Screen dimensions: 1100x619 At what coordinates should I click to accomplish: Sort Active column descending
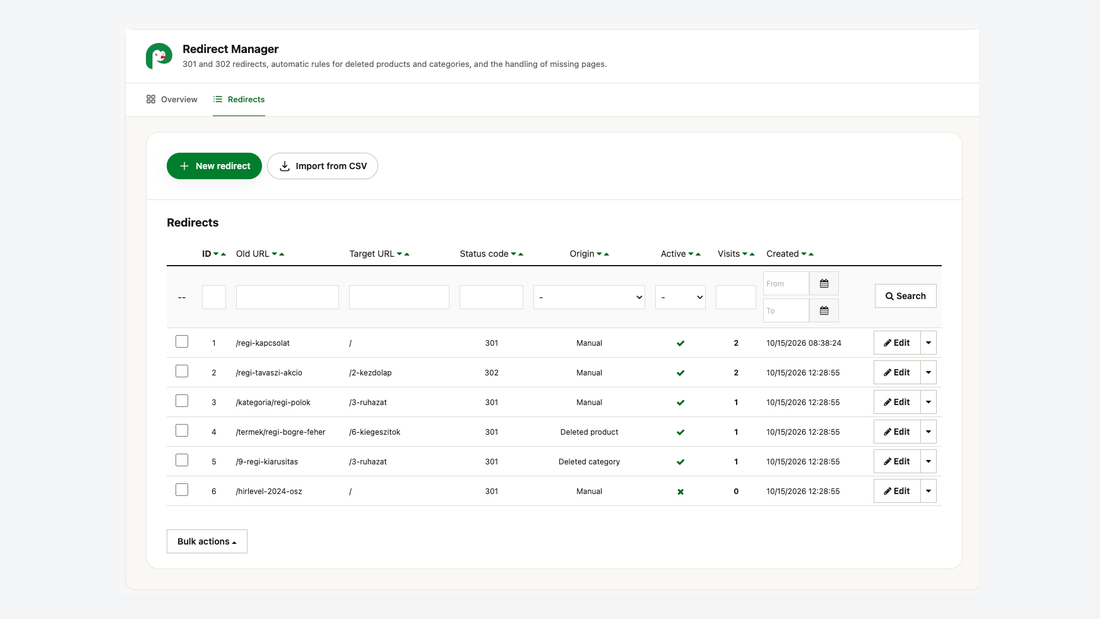coord(691,254)
